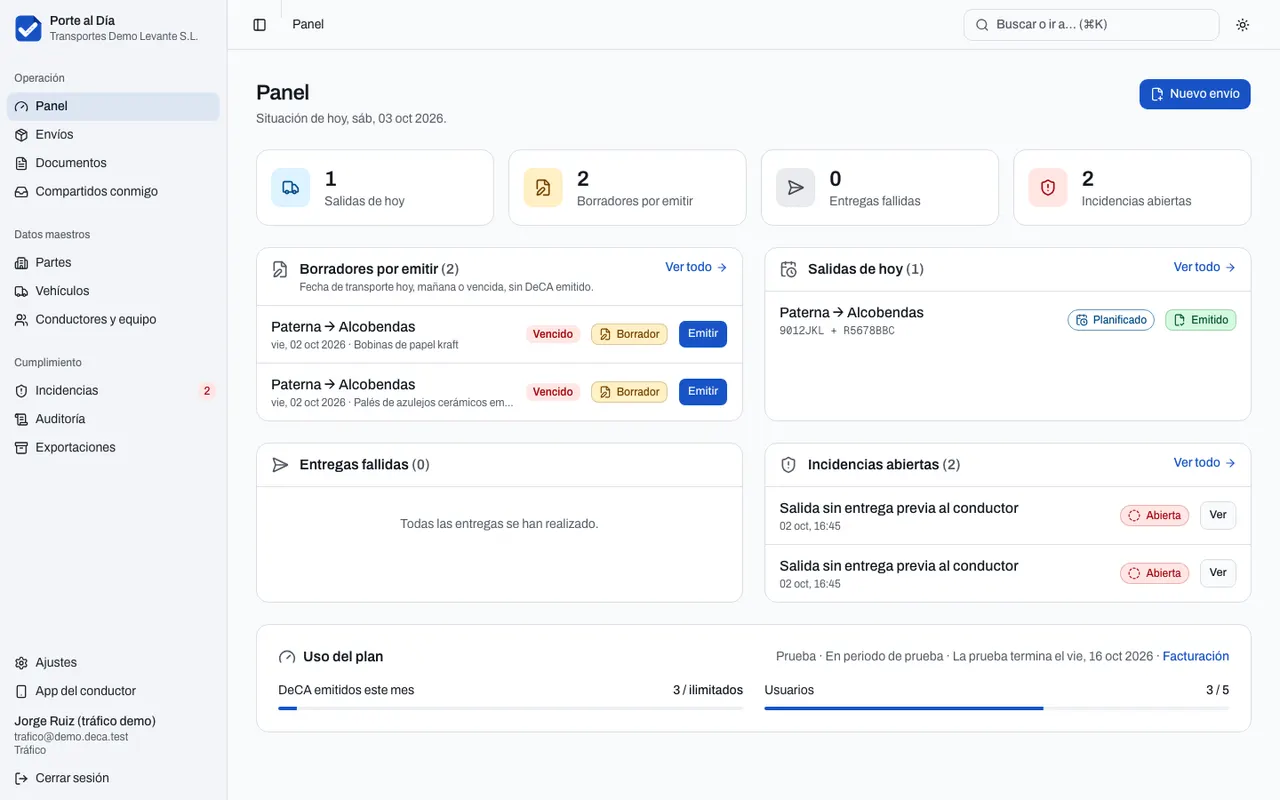The width and height of the screenshot is (1280, 800).
Task: Go to Partes in the sidebar
Action: click(113, 263)
